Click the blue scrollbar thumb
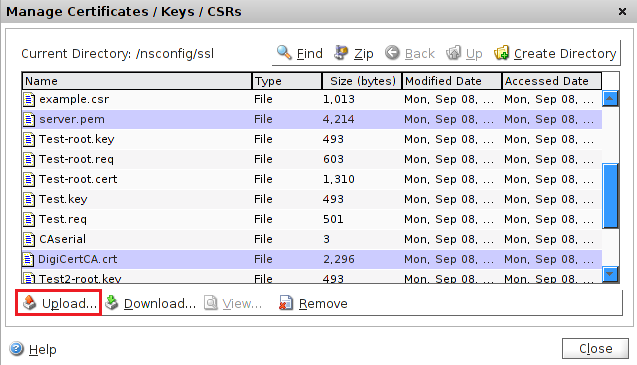Screen dimensions: 637x365 (x=610, y=196)
